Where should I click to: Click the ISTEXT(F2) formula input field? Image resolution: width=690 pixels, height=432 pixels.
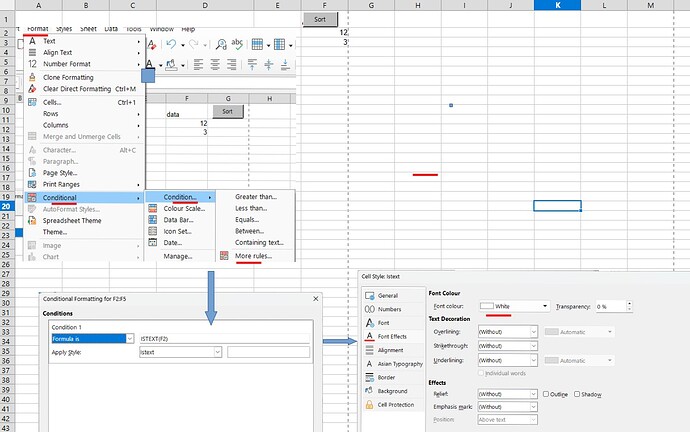(x=224, y=338)
